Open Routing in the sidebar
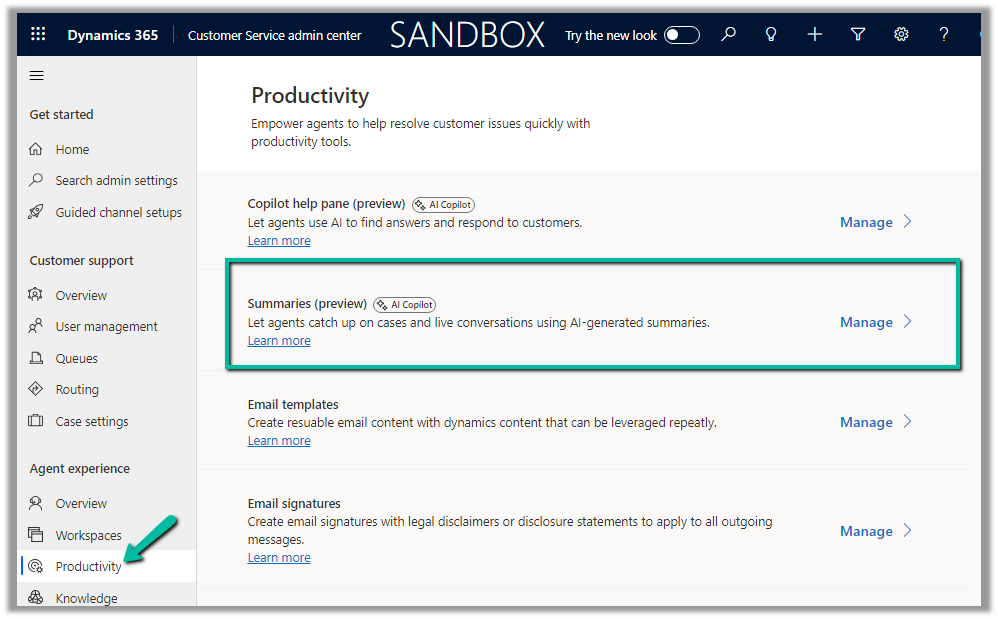Screen dimensions: 998x619 [77, 390]
